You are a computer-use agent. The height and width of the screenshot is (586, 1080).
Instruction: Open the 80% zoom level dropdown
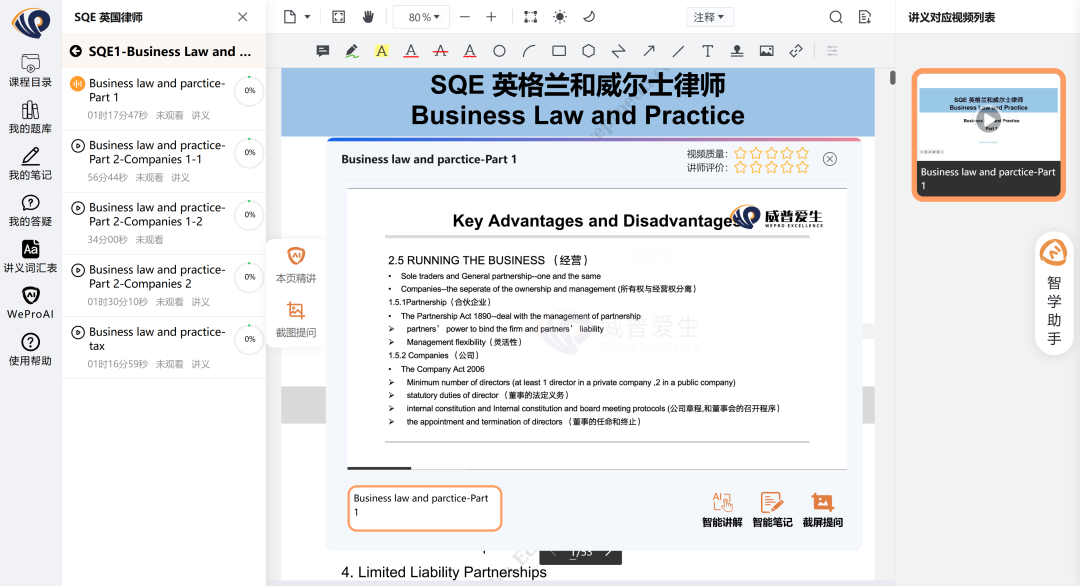(x=421, y=17)
